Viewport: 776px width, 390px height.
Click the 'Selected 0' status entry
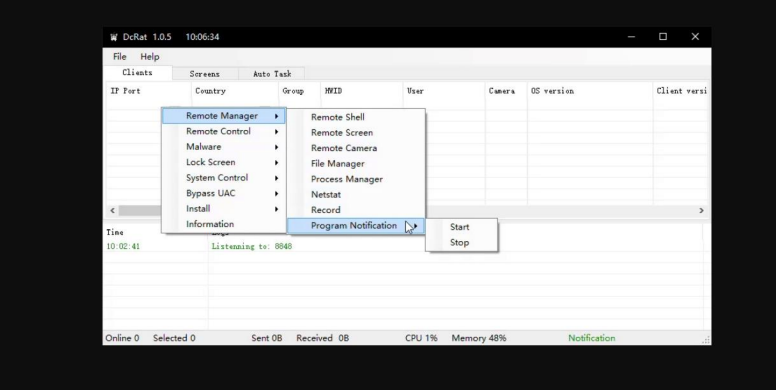[174, 338]
